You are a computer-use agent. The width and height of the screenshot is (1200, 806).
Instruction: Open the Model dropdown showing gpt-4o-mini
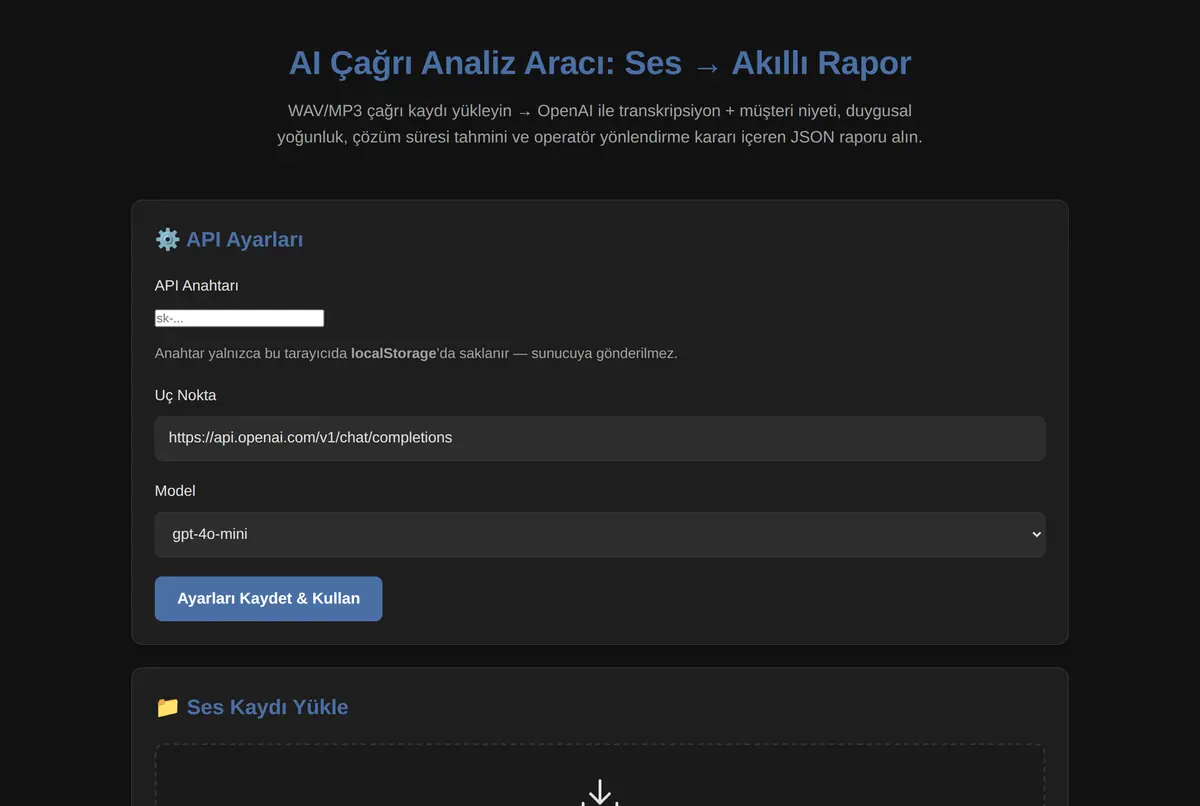tap(600, 534)
